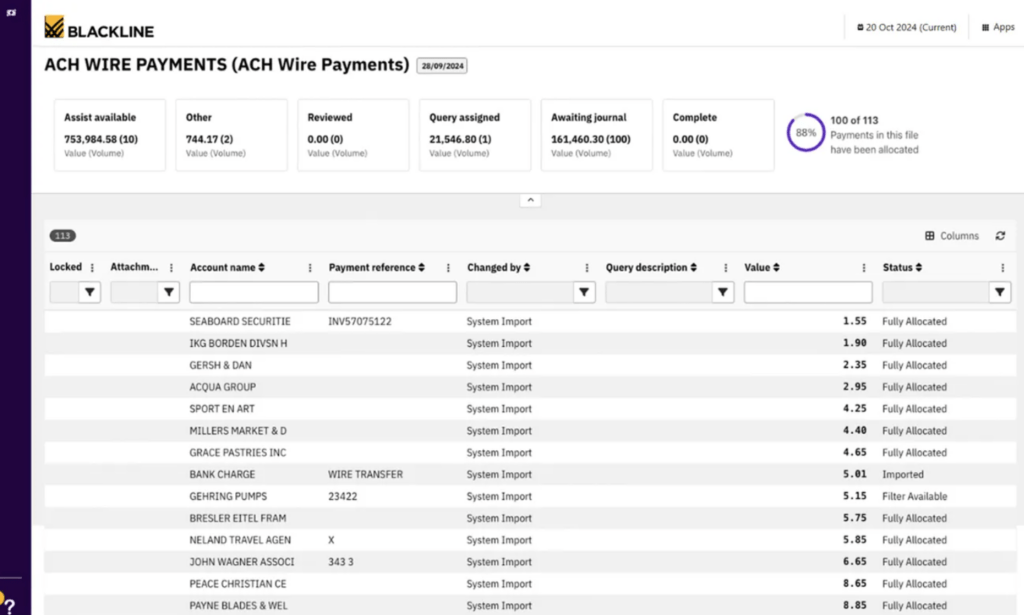1024x615 pixels.
Task: Select the JOHN WAGNER ASSOCI row
Action: pos(530,562)
